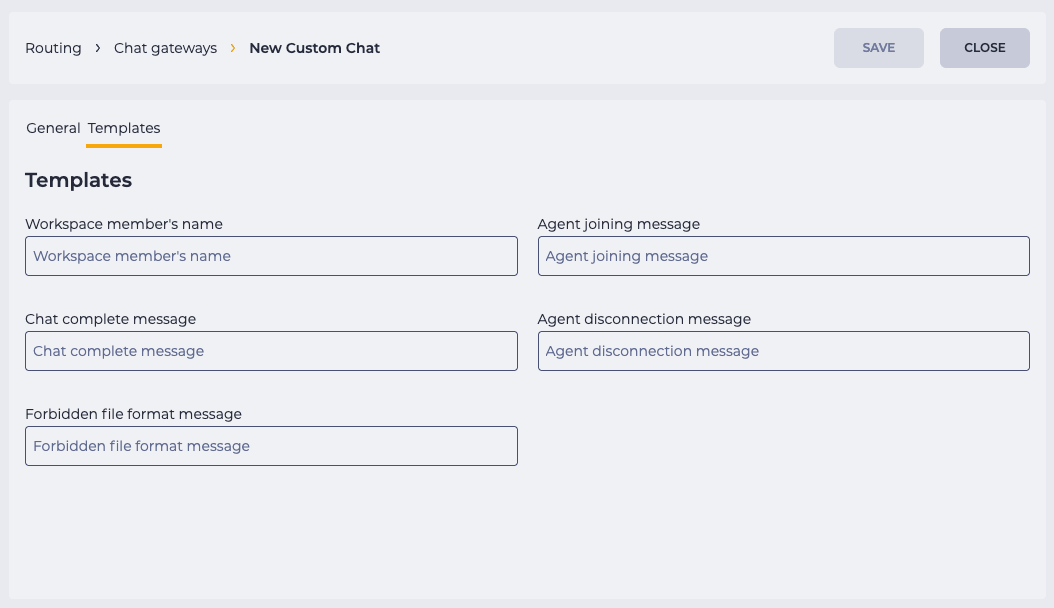Focus the Agent joining message field
Viewport: 1054px width, 608px height.
coord(784,256)
